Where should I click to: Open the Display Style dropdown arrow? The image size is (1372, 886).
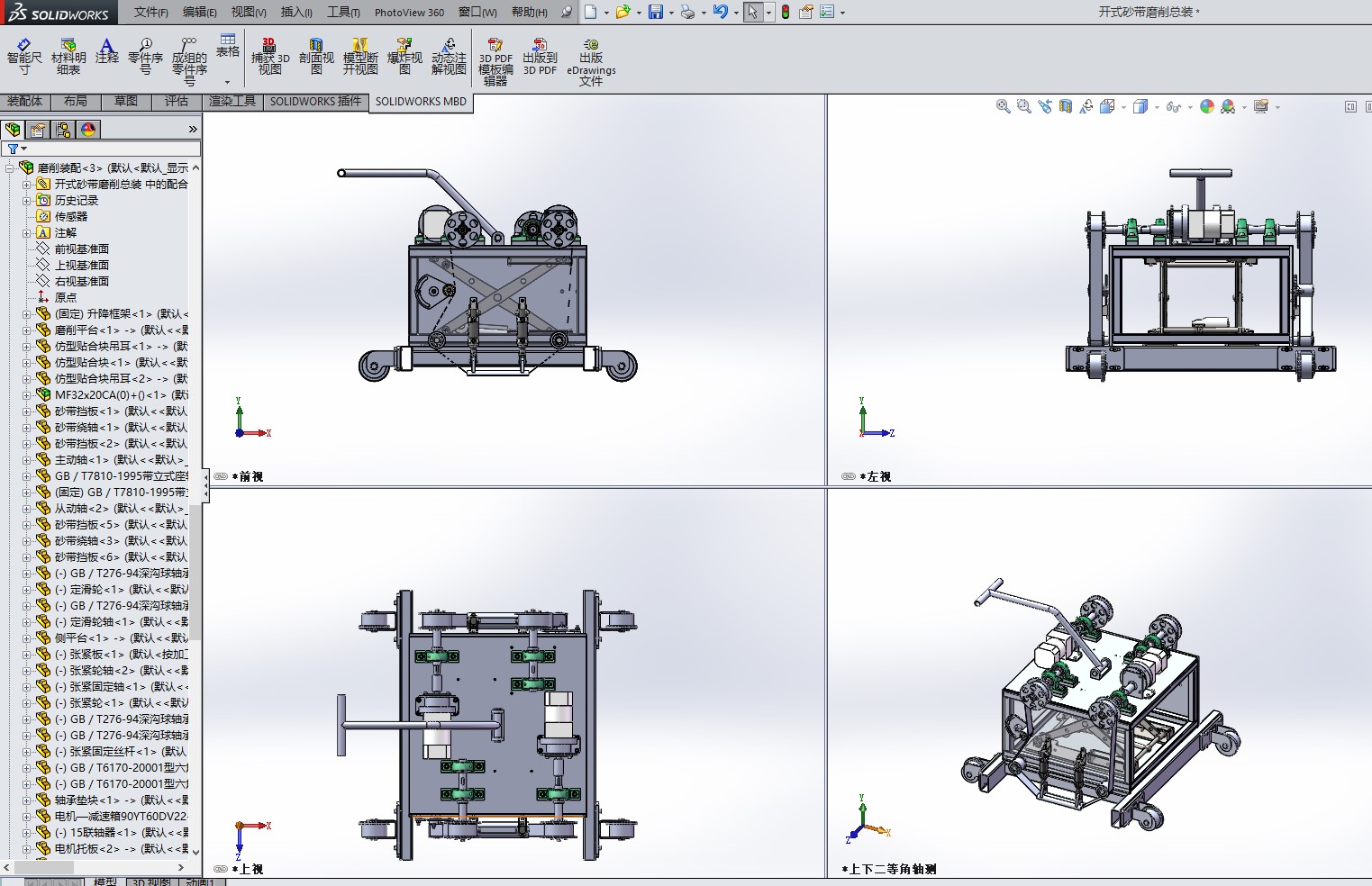point(1157,107)
